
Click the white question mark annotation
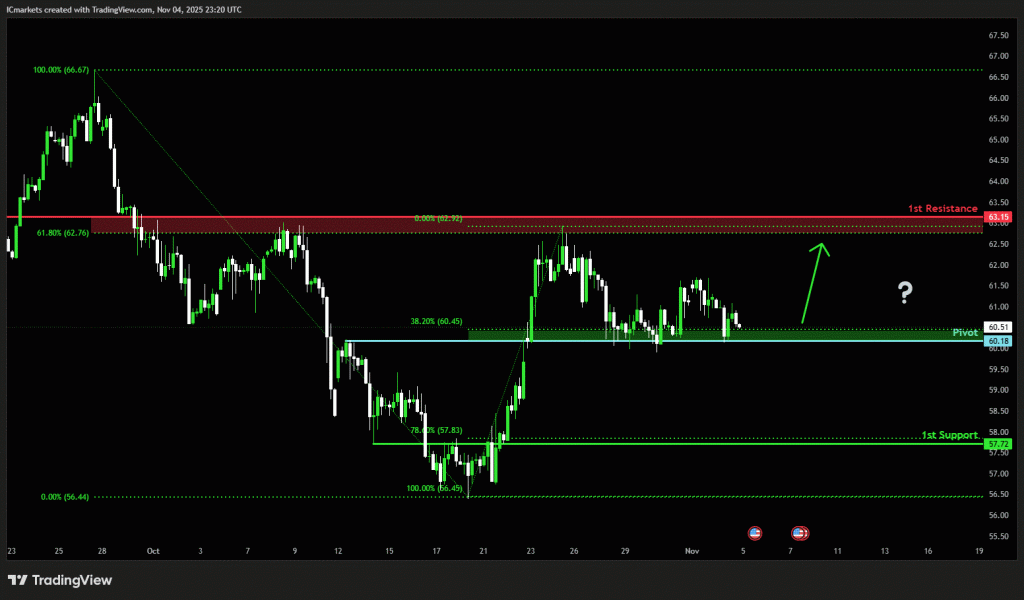[905, 292]
